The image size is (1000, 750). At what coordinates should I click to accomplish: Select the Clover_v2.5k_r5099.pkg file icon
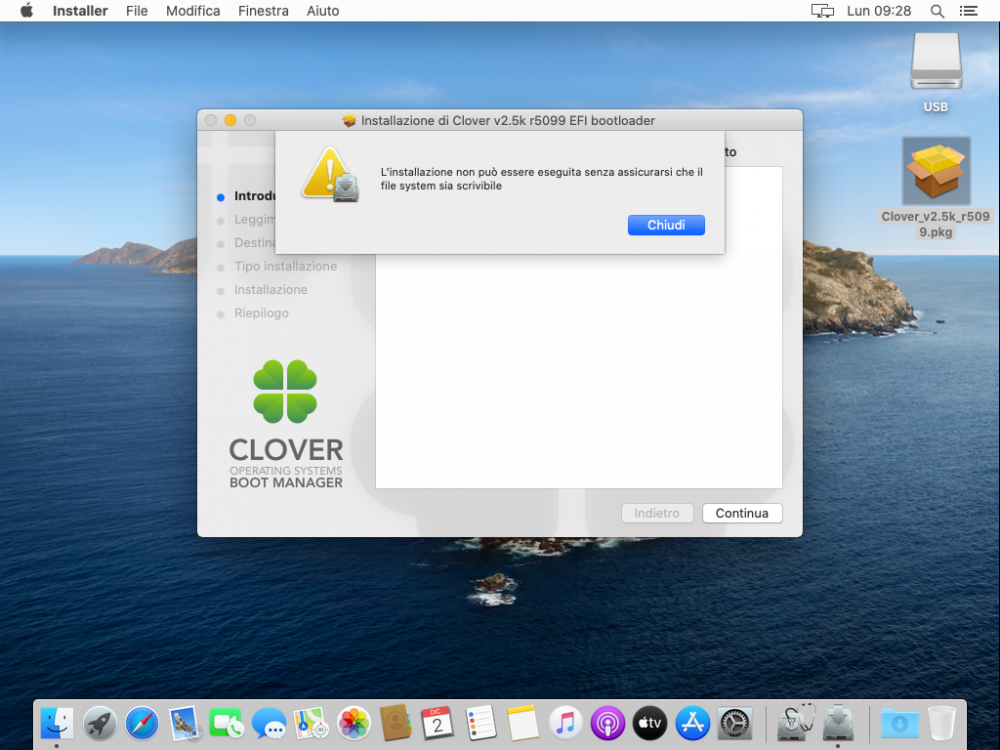click(936, 171)
